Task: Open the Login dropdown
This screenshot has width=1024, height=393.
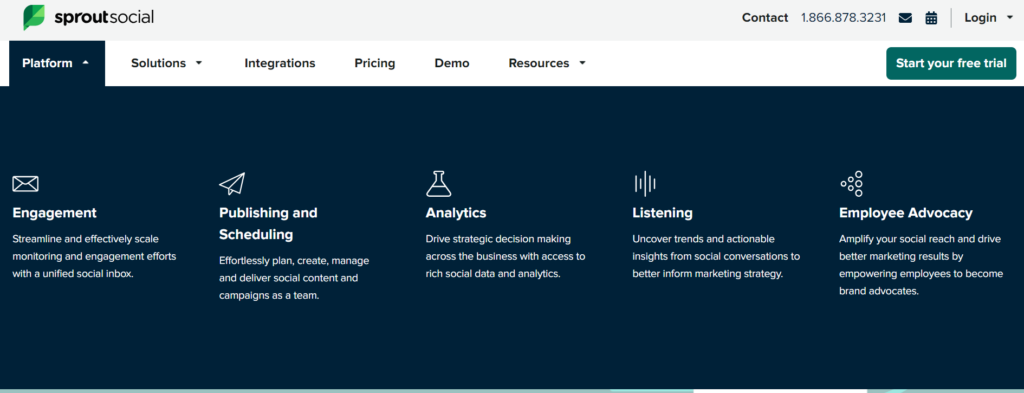Action: 989,18
